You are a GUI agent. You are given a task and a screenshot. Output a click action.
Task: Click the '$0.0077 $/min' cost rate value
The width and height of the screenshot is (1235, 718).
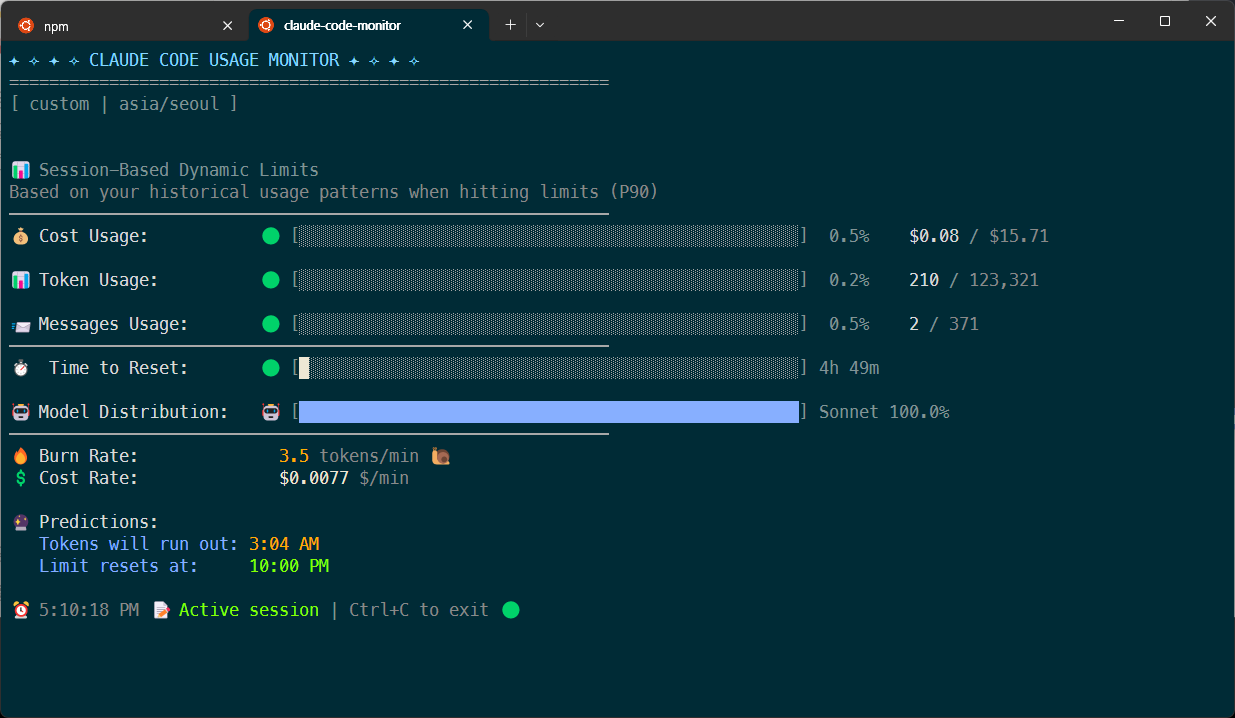344,478
